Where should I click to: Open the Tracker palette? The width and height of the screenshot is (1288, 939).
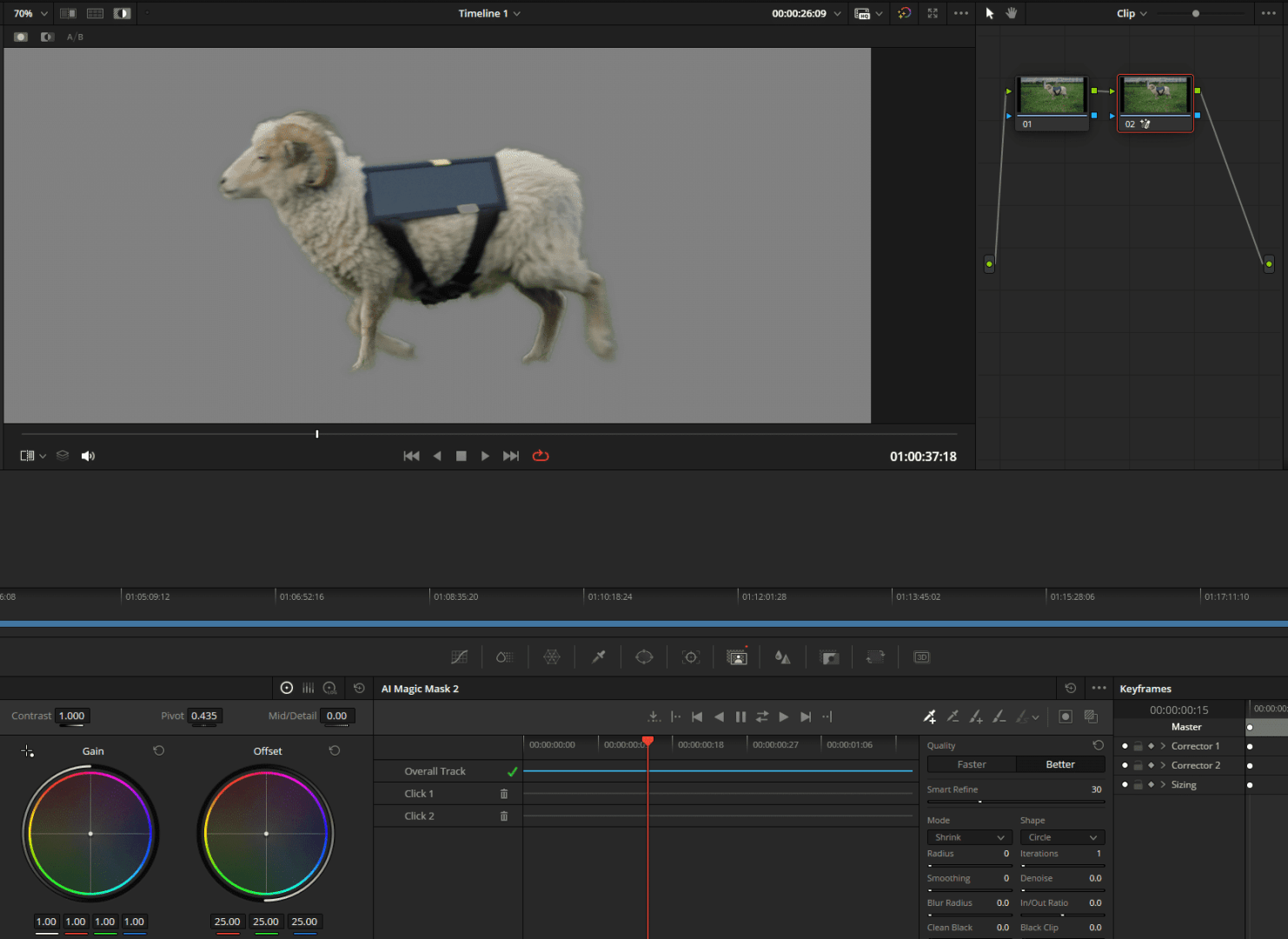691,656
